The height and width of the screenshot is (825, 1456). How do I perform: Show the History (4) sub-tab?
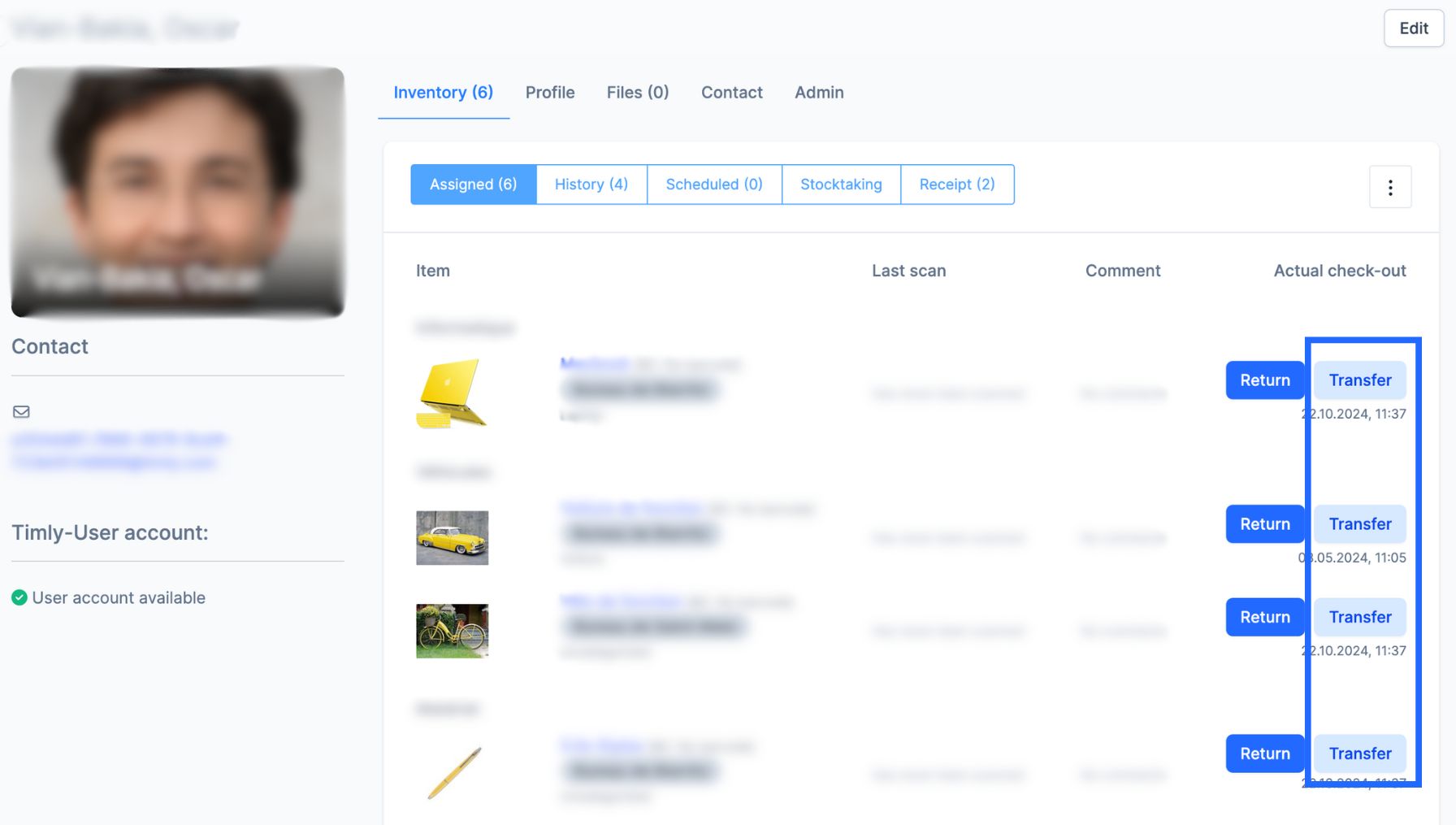click(x=591, y=185)
